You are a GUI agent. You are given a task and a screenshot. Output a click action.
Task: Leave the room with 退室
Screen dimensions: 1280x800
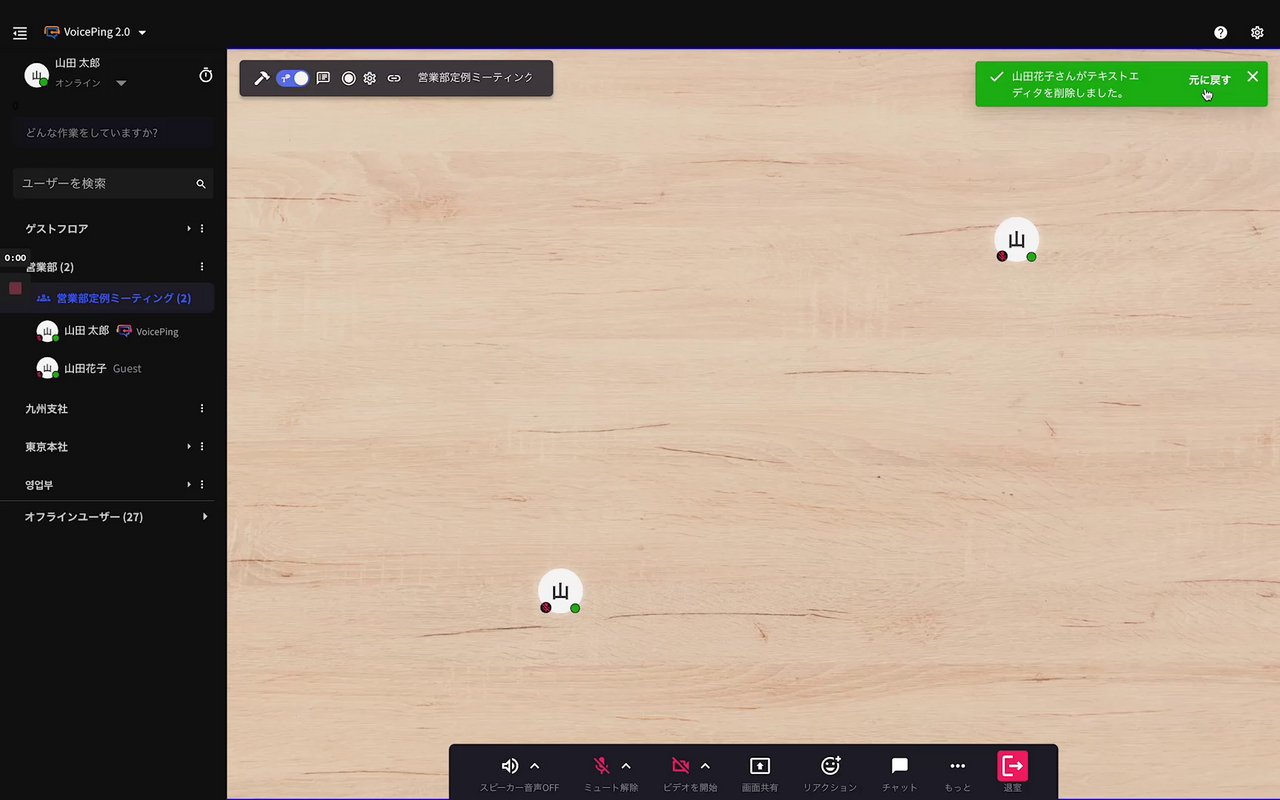(x=1013, y=766)
